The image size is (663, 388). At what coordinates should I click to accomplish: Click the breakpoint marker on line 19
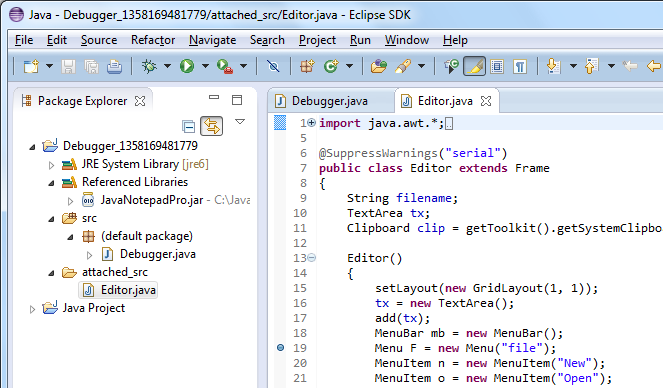tap(280, 348)
